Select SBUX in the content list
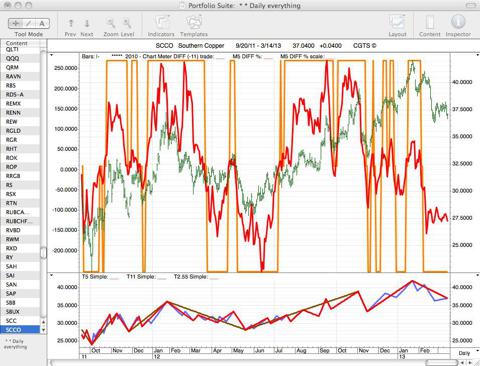Viewport: 480px width, 366px height. 20,312
